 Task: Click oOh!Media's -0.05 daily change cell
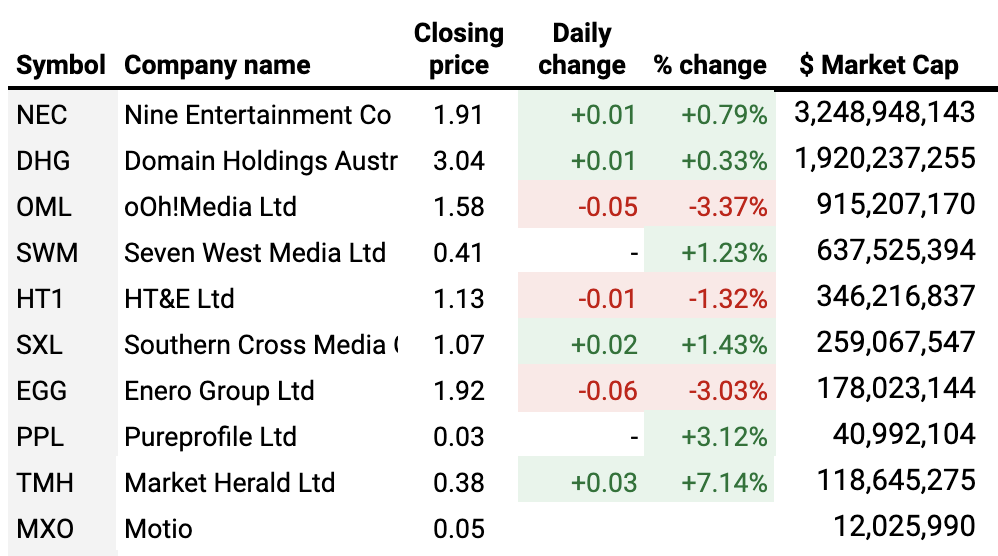(606, 207)
